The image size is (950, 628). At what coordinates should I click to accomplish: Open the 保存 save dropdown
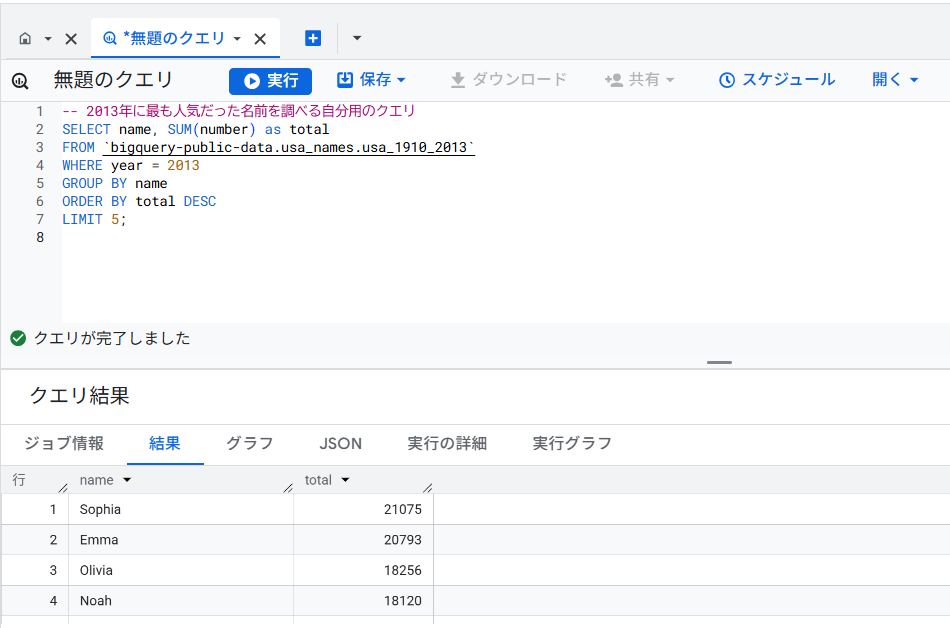pyautogui.click(x=371, y=79)
